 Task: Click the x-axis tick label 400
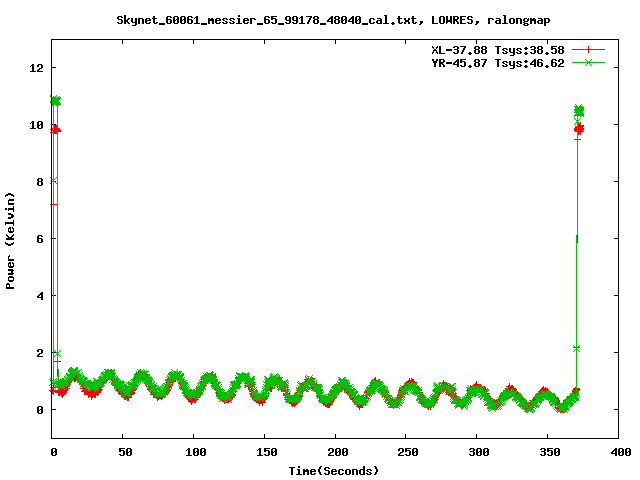[x=621, y=452]
